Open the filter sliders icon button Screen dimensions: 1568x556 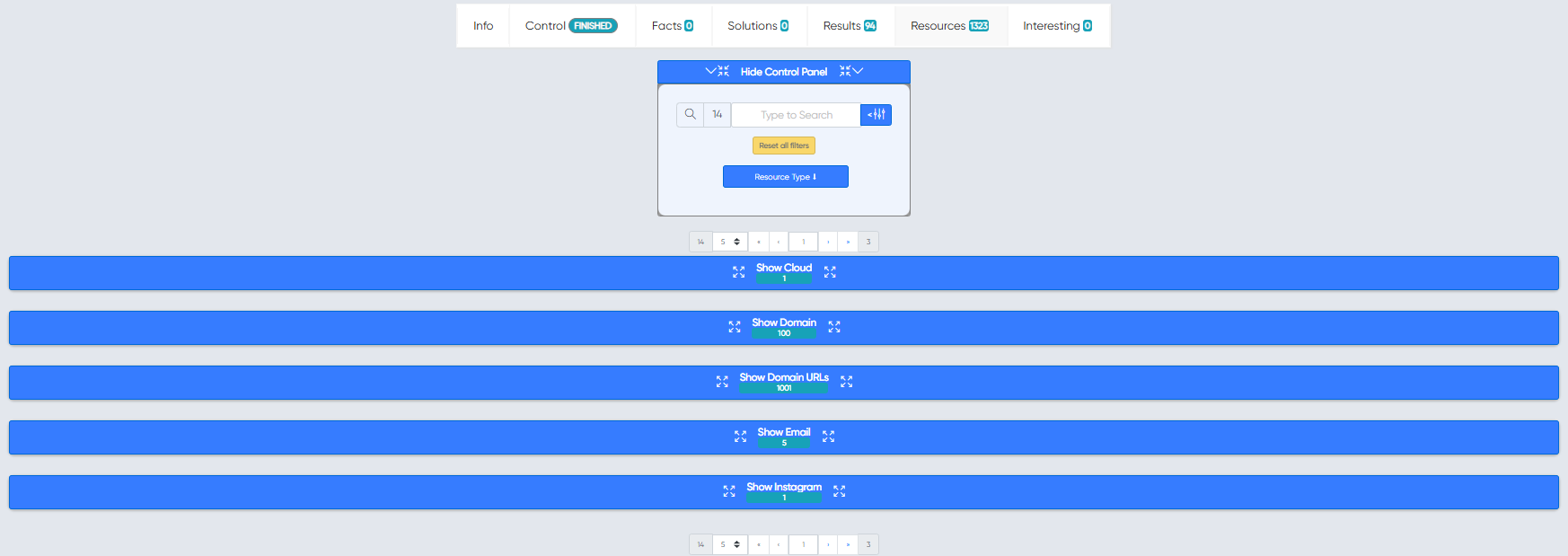pyautogui.click(x=876, y=115)
